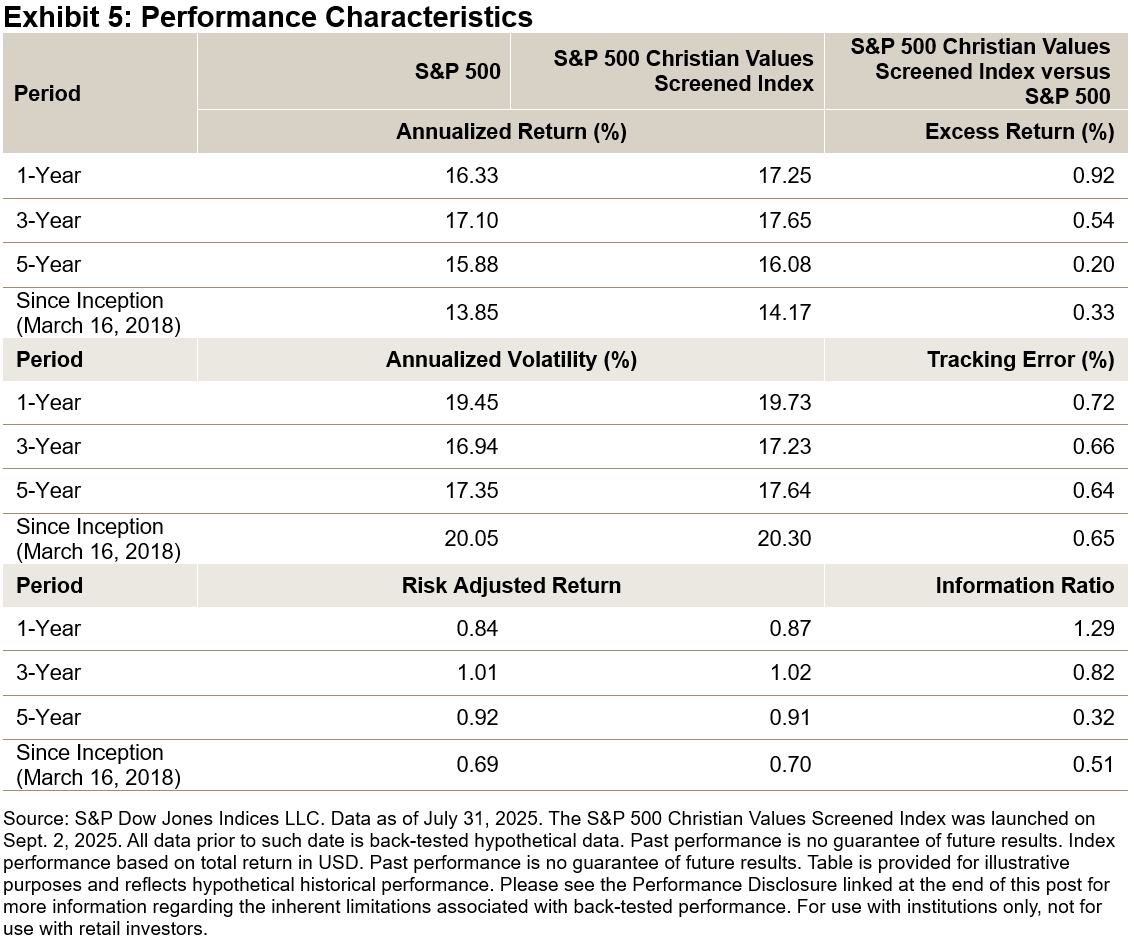Select the 16.33 one-year return value
Screen dimensions: 1134x940
coord(472,176)
